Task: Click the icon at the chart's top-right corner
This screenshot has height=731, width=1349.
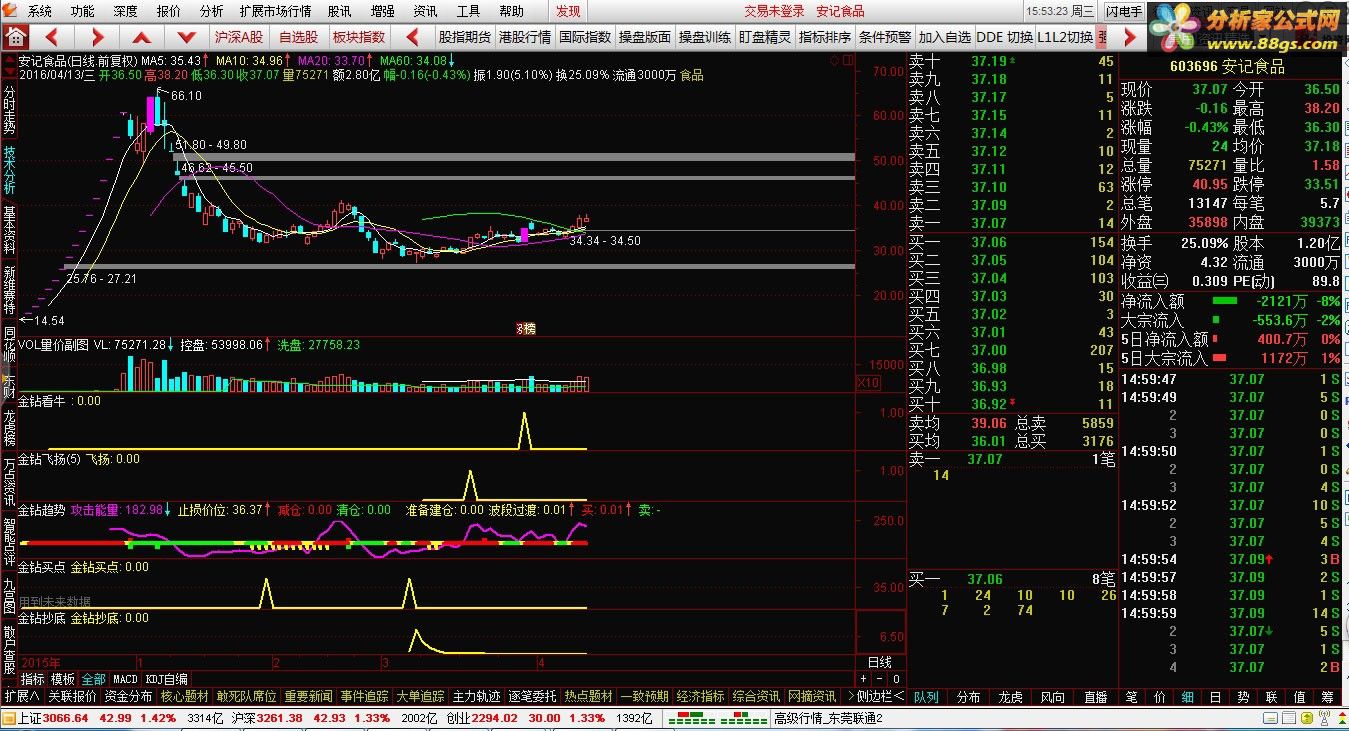Action: click(848, 59)
